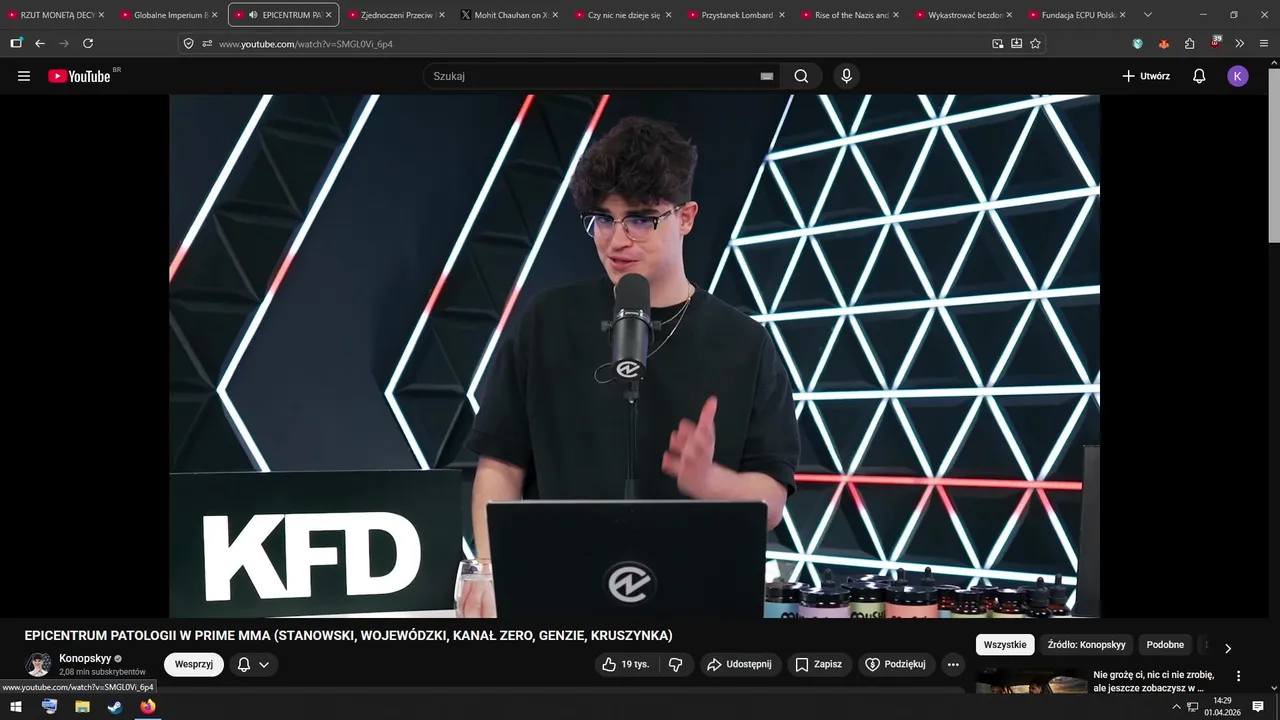1280x720 pixels.
Task: Open Steam from the taskbar
Action: pyautogui.click(x=115, y=706)
